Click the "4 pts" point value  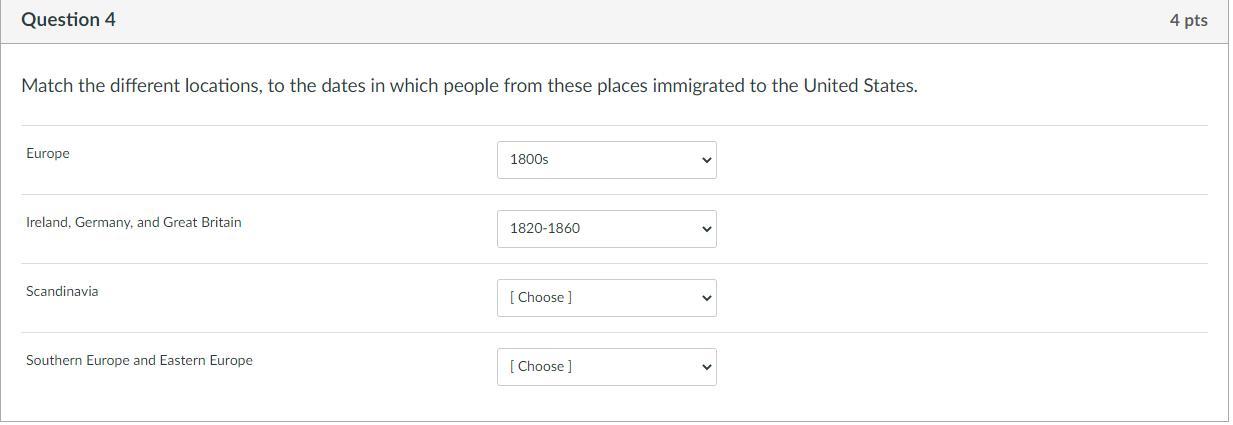pyautogui.click(x=1188, y=21)
